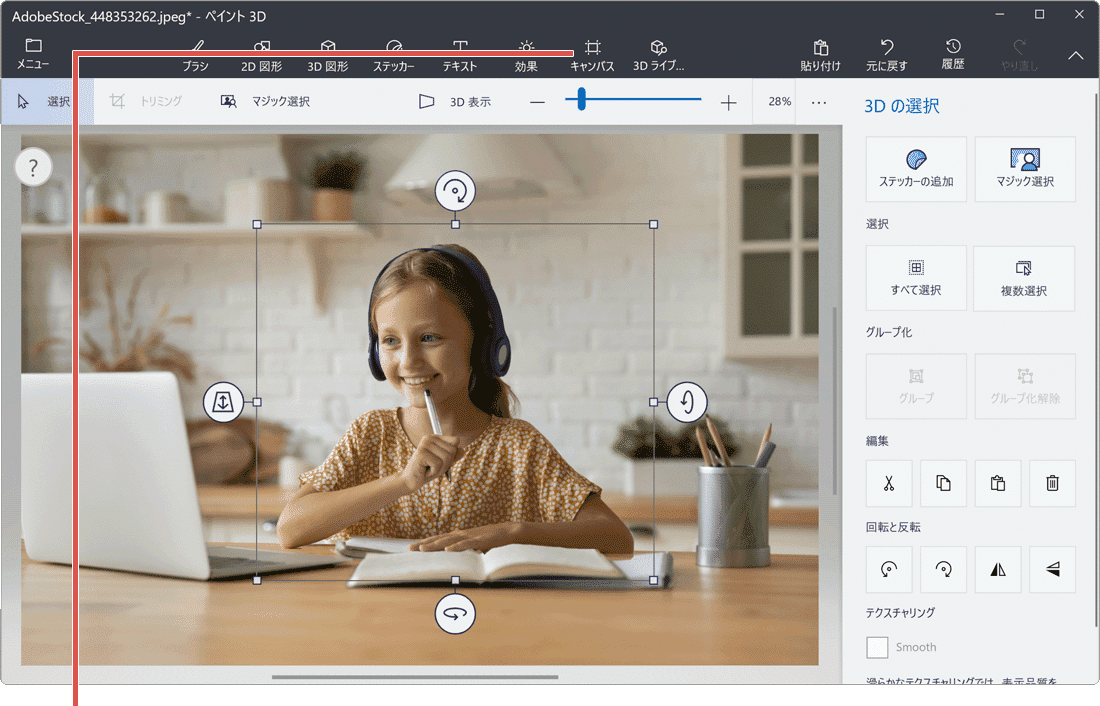Click the Add sticker (ステッカーの追加) button

[916, 169]
